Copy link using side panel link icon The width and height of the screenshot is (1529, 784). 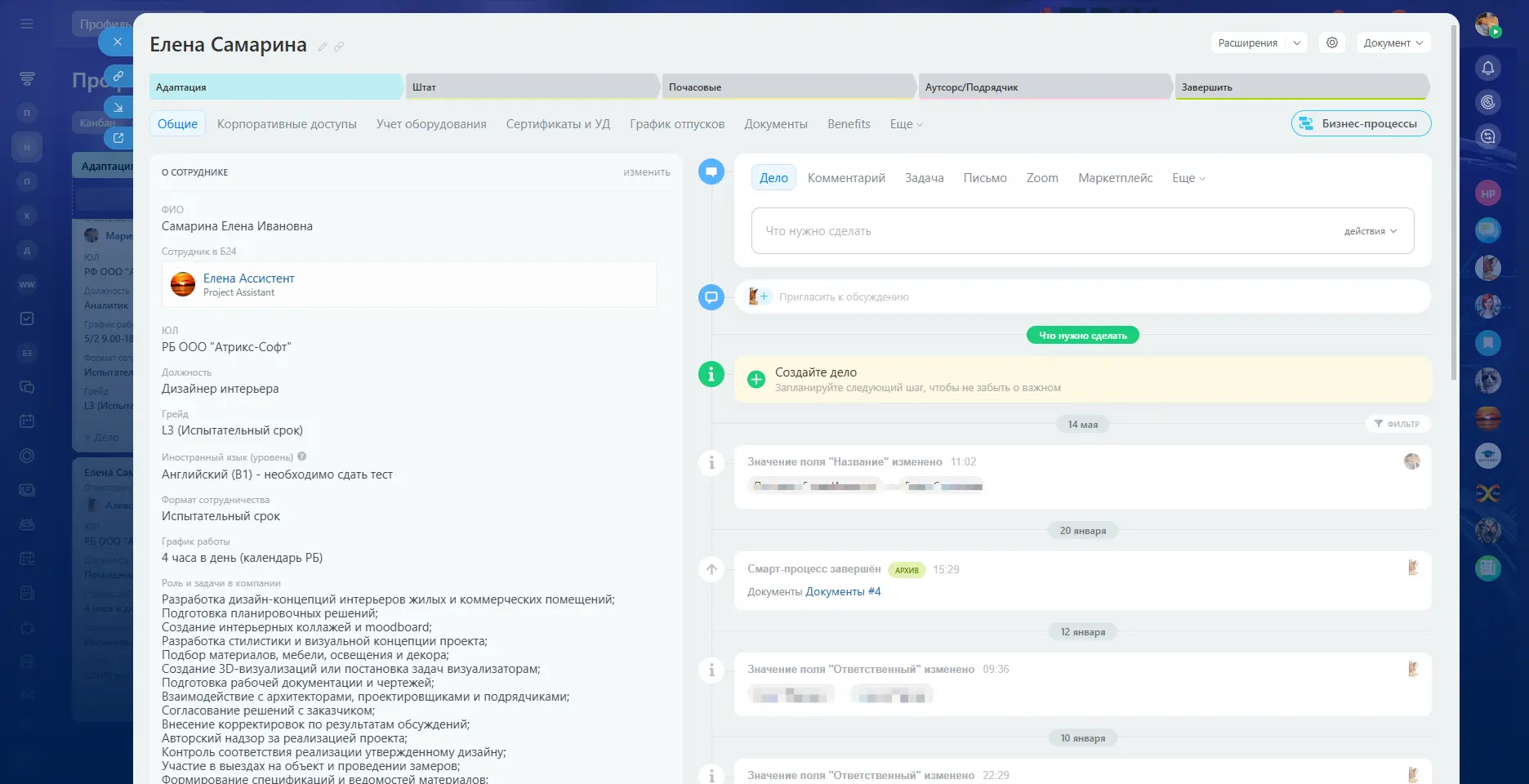tap(118, 76)
